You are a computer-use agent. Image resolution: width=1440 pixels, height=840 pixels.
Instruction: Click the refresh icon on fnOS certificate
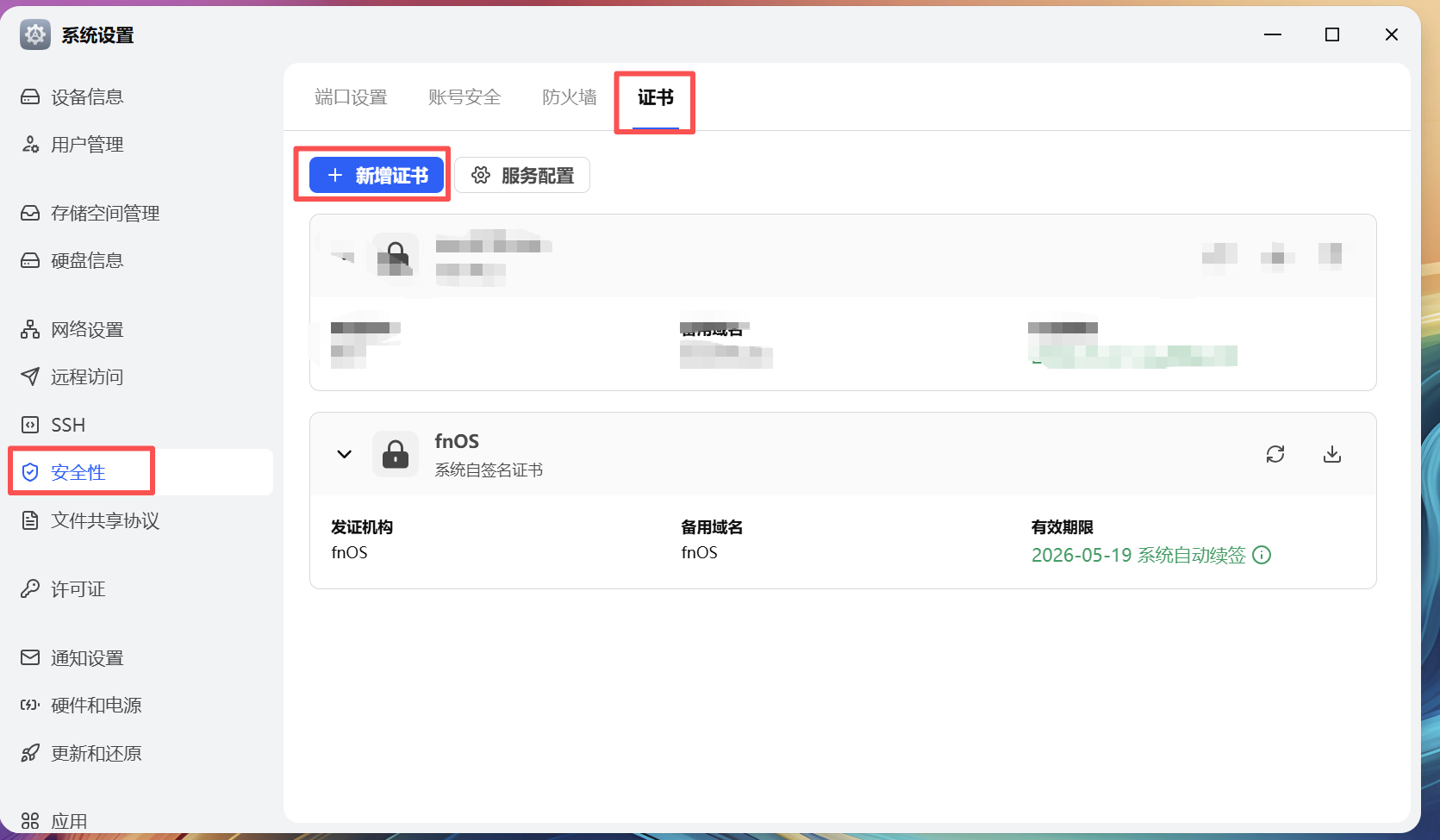(1275, 454)
